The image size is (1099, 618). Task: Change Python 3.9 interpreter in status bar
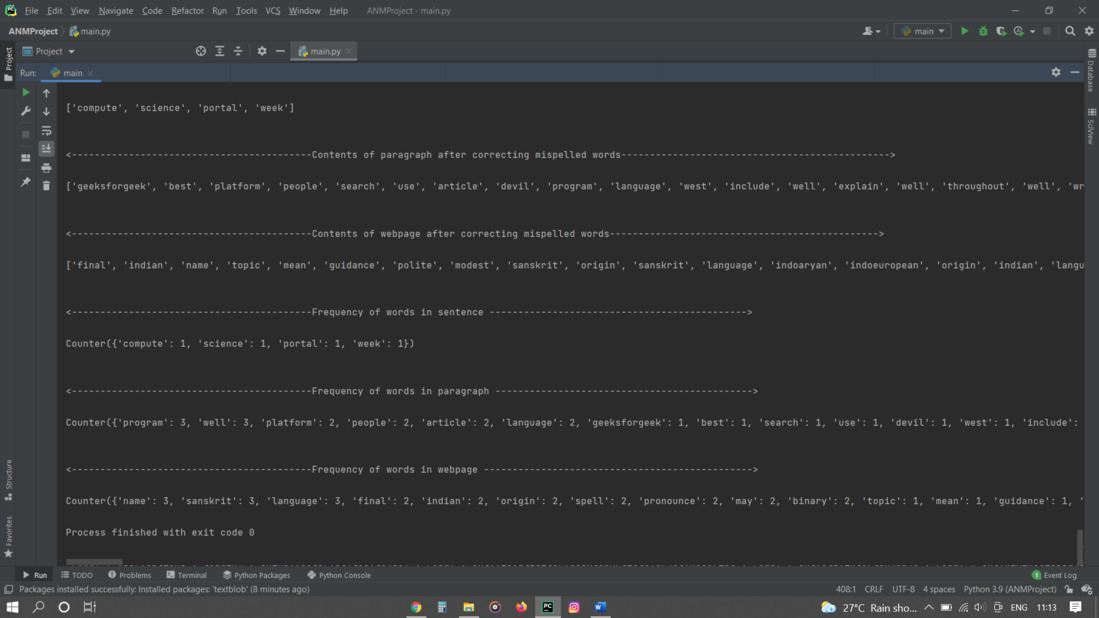[1009, 589]
